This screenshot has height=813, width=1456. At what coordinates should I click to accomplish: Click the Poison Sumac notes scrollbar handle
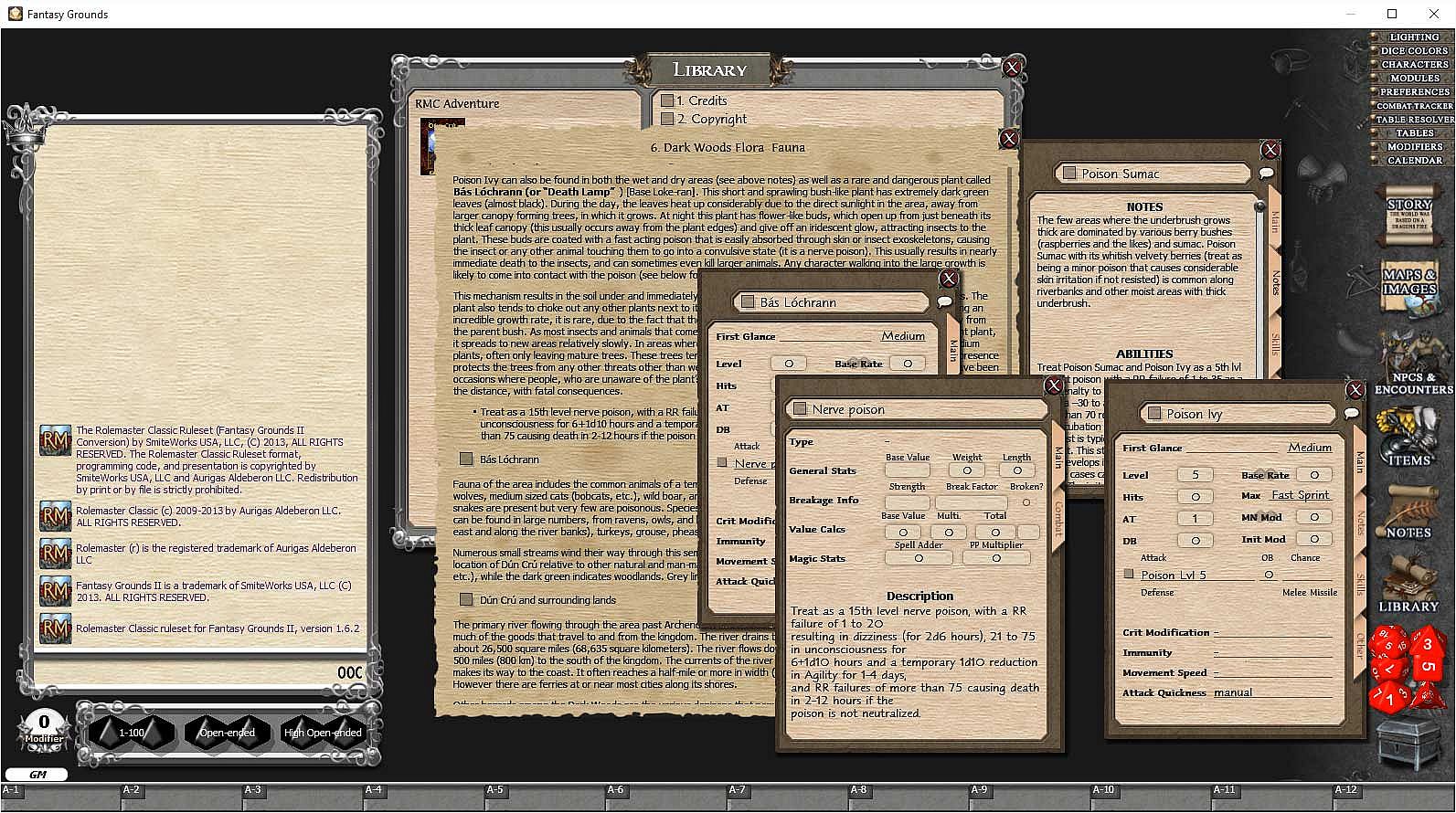(1259, 206)
